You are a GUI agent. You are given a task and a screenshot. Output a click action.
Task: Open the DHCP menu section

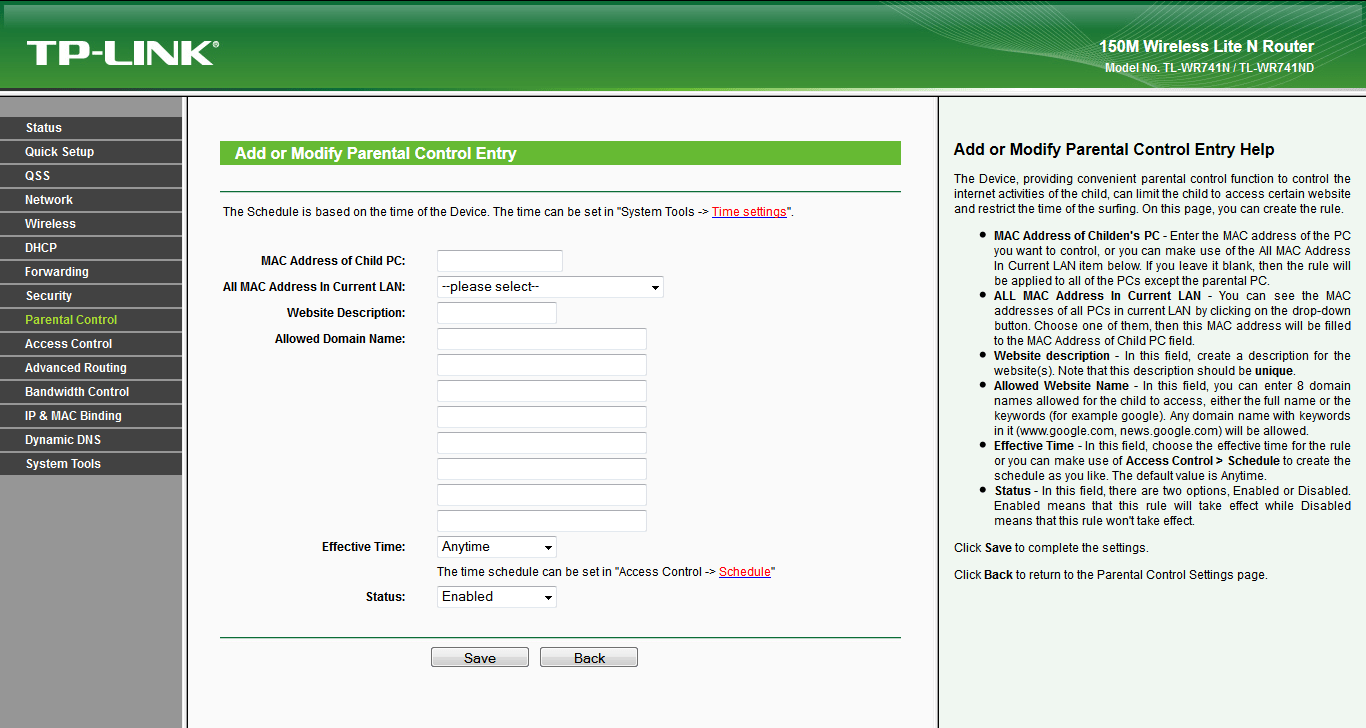[41, 248]
